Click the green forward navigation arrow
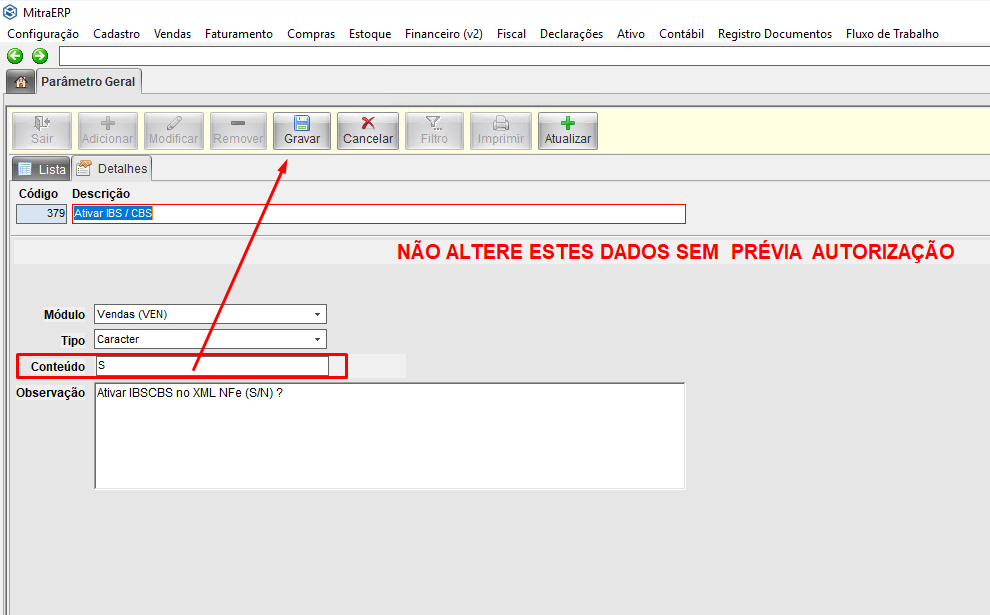The width and height of the screenshot is (990, 615). 40,56
